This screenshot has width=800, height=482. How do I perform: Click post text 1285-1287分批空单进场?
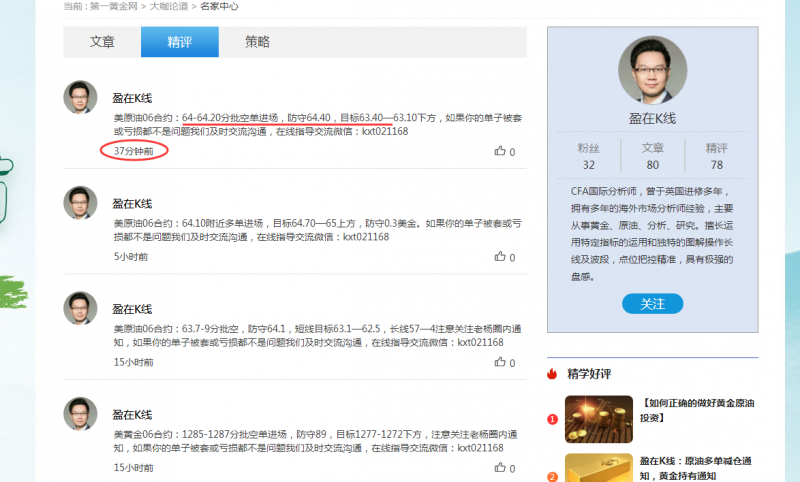pyautogui.click(x=234, y=435)
